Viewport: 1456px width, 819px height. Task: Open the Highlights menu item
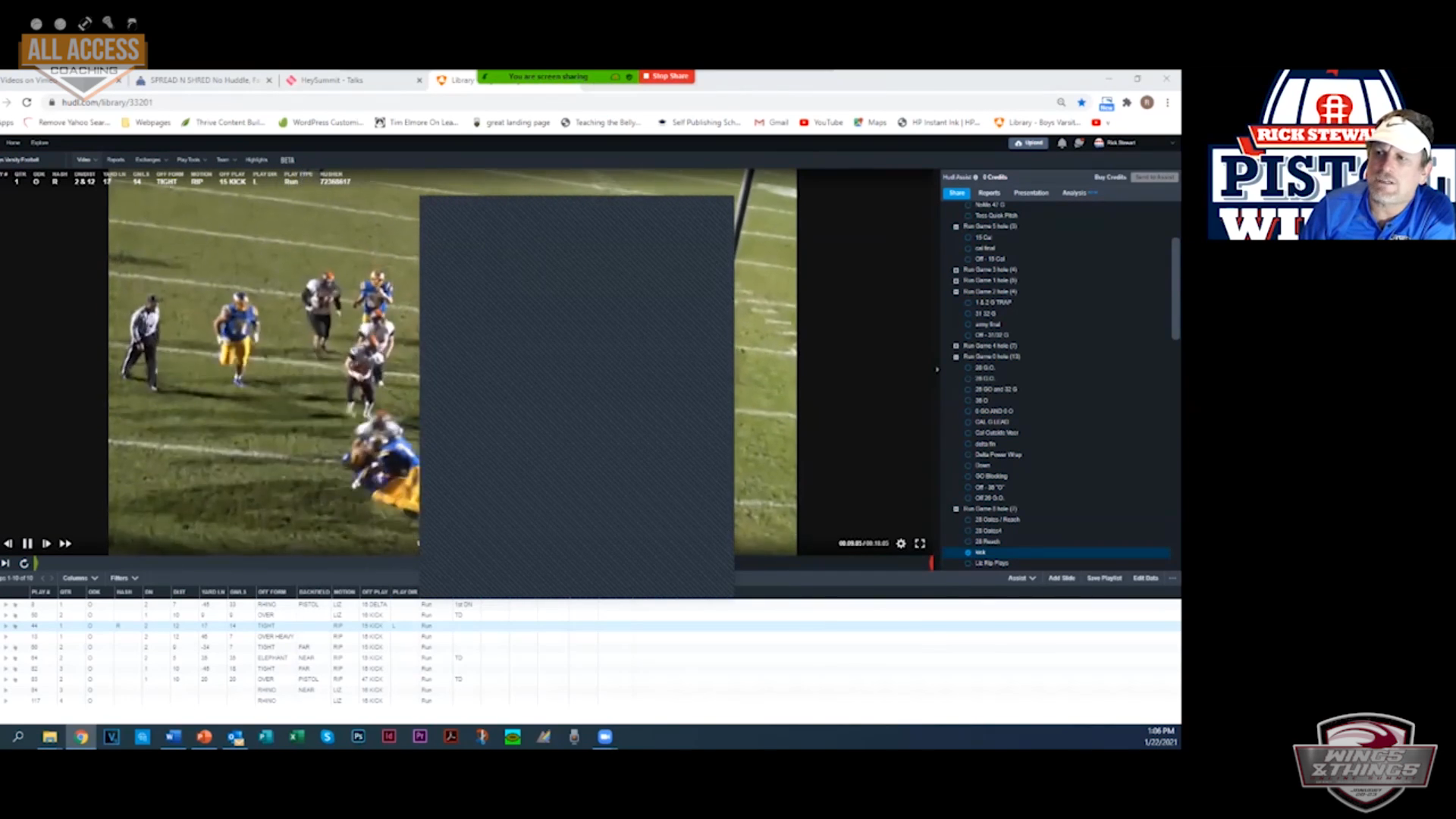(x=256, y=160)
